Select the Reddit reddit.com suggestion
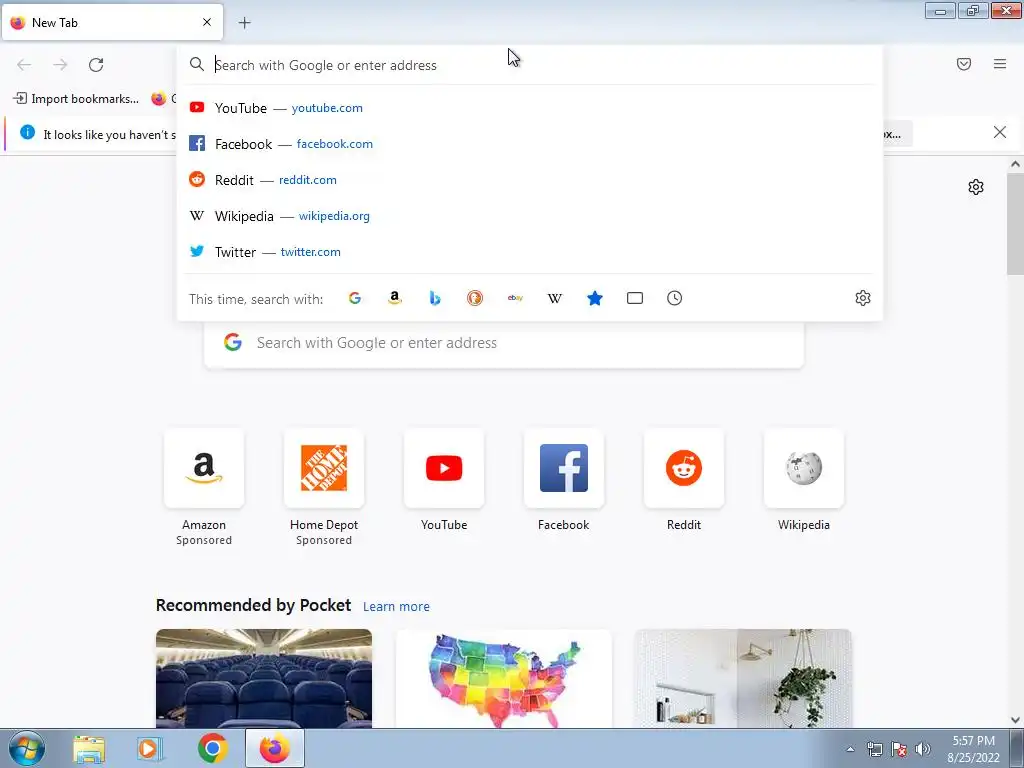The image size is (1024, 768). point(530,180)
